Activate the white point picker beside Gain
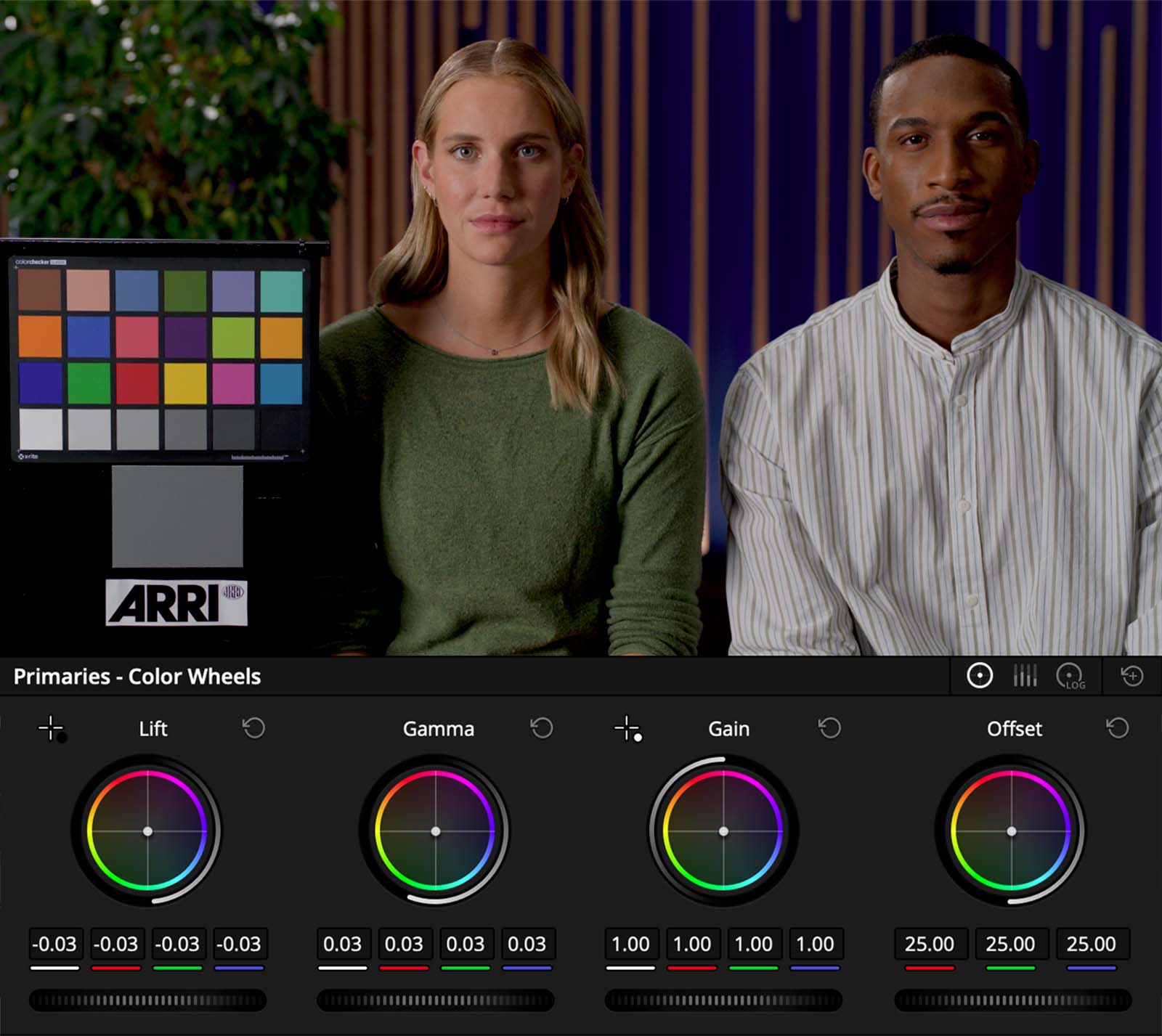The width and height of the screenshot is (1162, 1036). 627,729
